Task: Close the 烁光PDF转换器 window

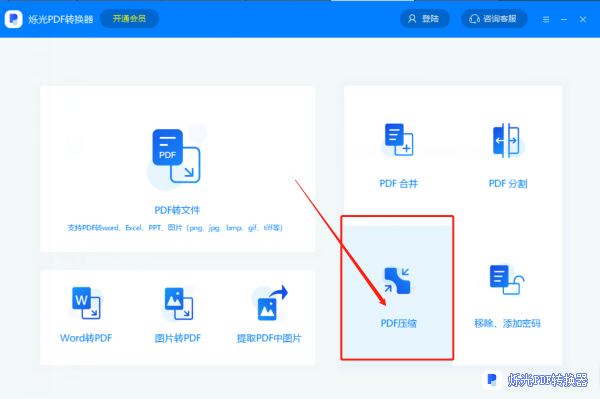Action: coord(583,19)
